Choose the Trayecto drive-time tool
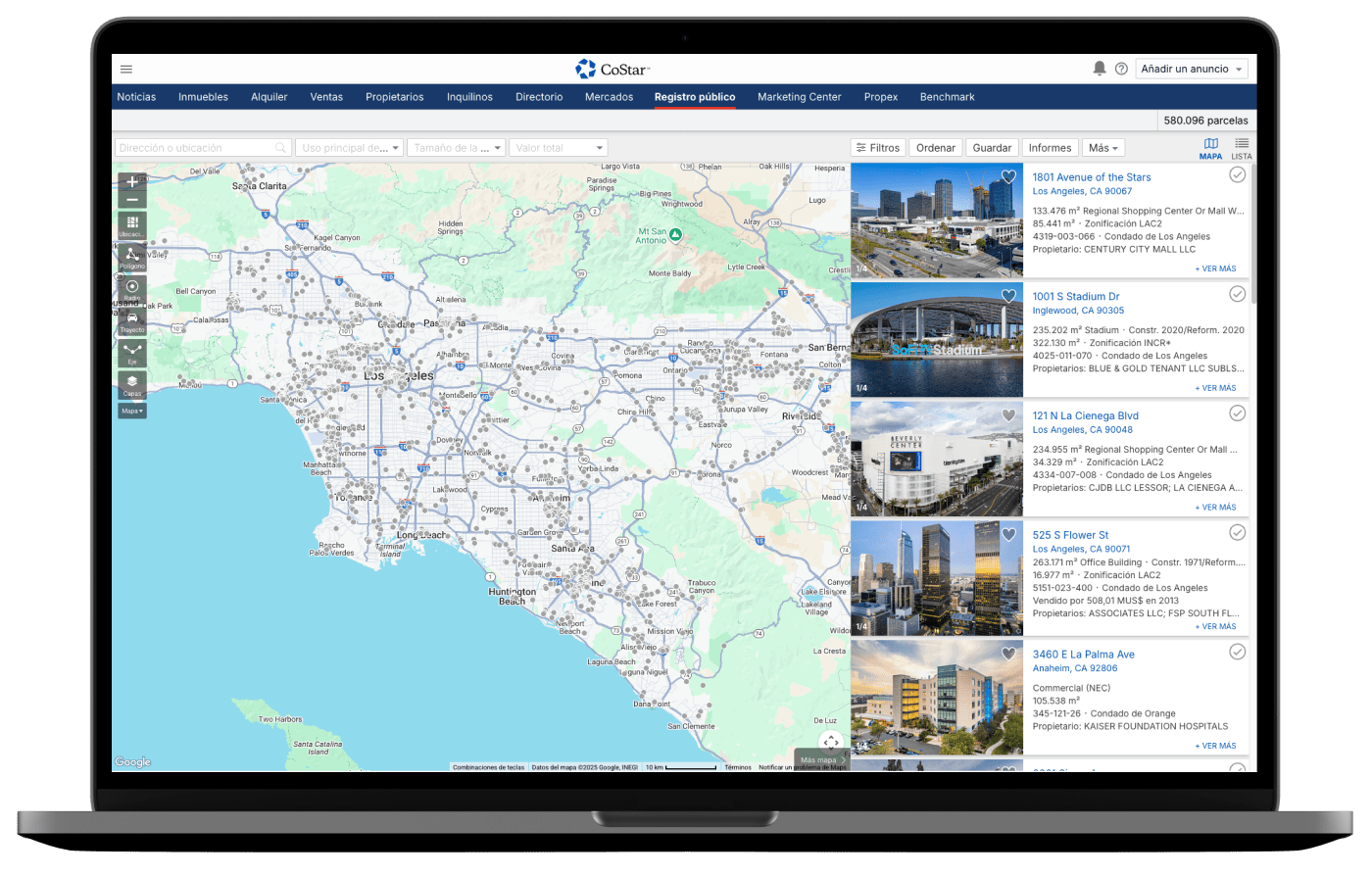This screenshot has height=876, width=1372. pos(132,320)
